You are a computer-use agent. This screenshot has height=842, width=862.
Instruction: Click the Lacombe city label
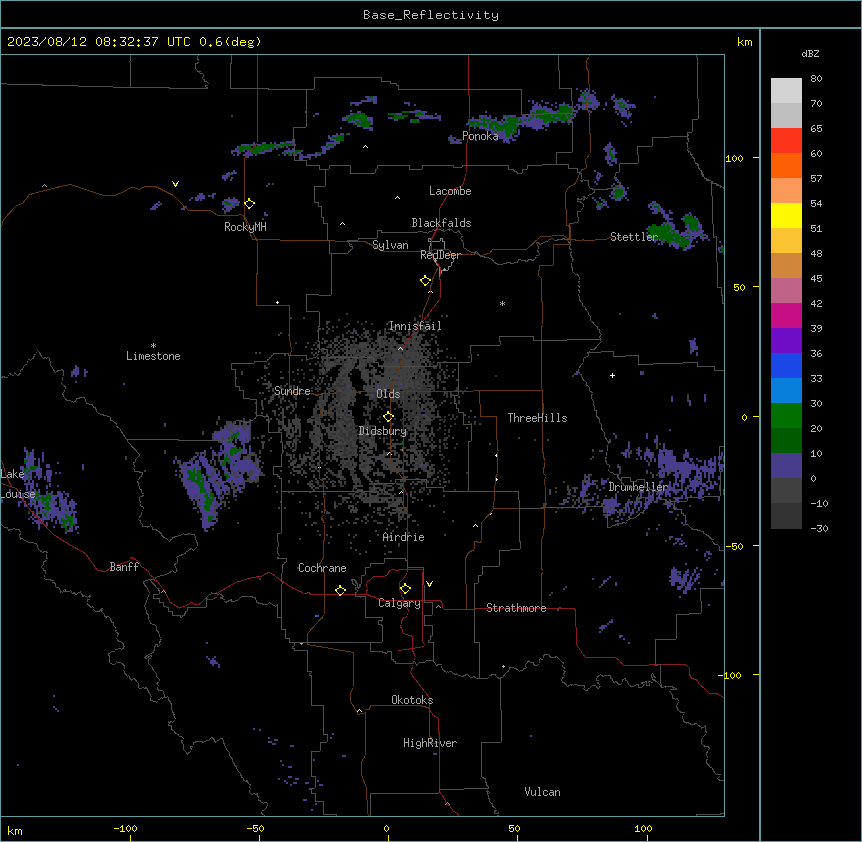450,191
